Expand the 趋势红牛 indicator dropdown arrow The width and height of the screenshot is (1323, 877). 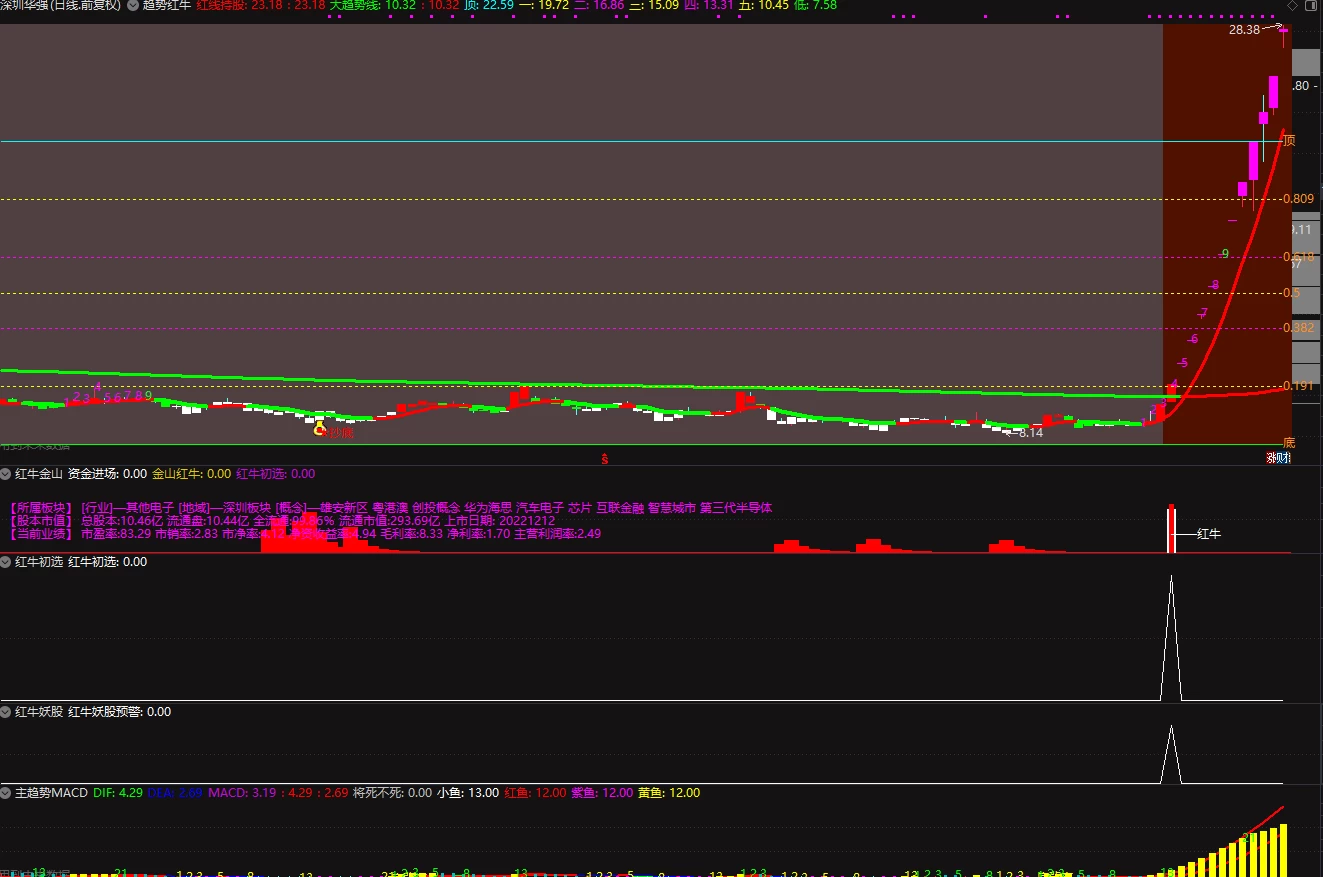133,5
